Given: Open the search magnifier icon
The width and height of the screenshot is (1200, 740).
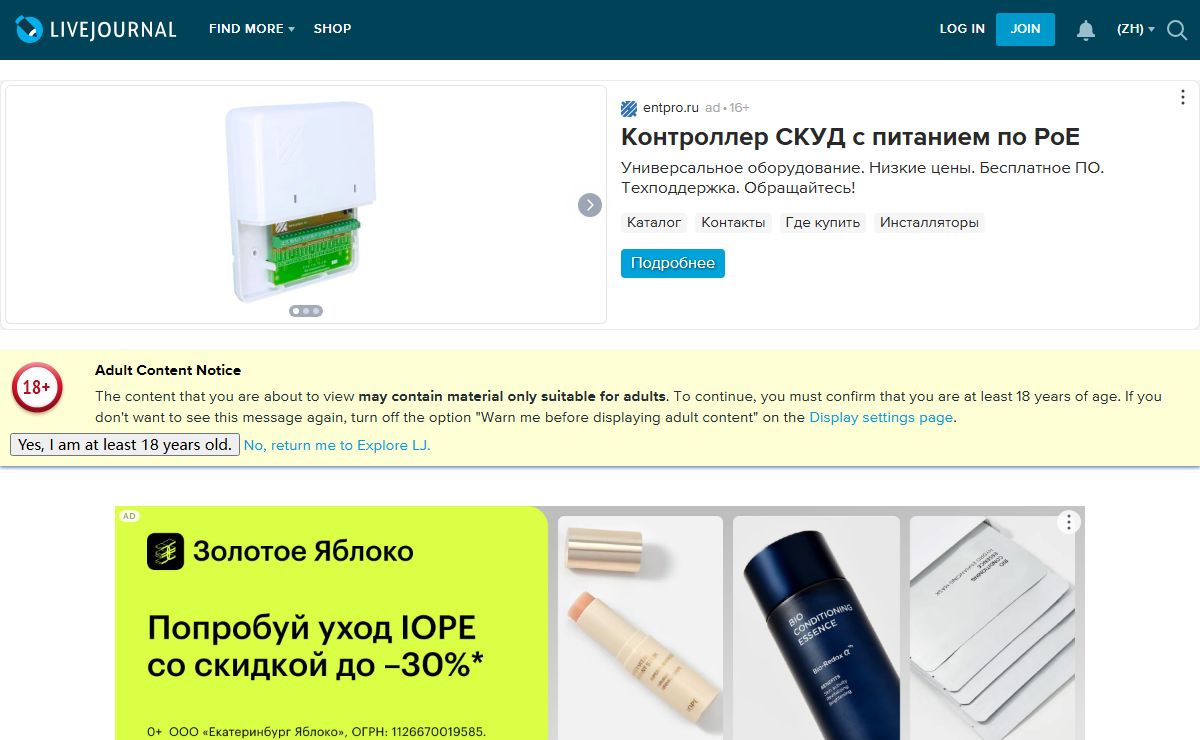Looking at the screenshot, I should [x=1176, y=30].
